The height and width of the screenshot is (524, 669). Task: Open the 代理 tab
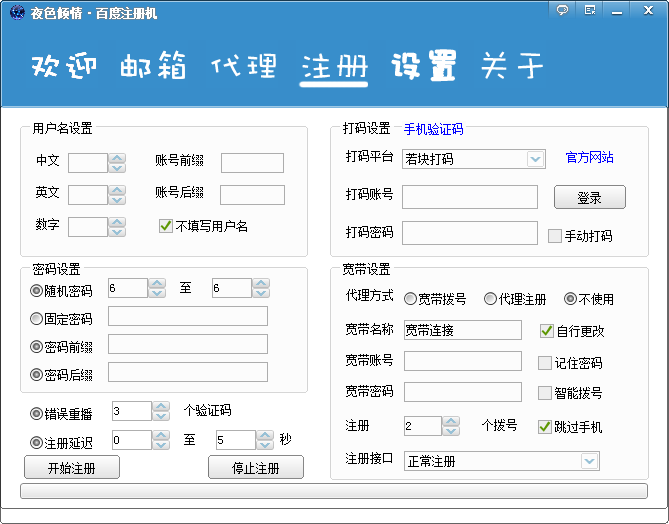[244, 66]
